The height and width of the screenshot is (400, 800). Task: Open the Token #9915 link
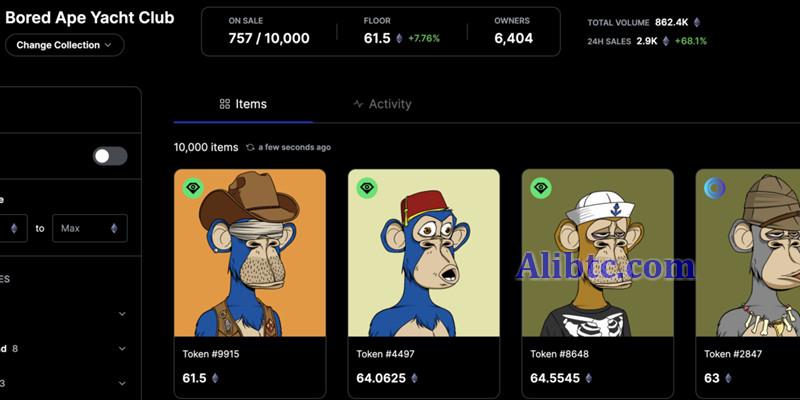tap(211, 354)
